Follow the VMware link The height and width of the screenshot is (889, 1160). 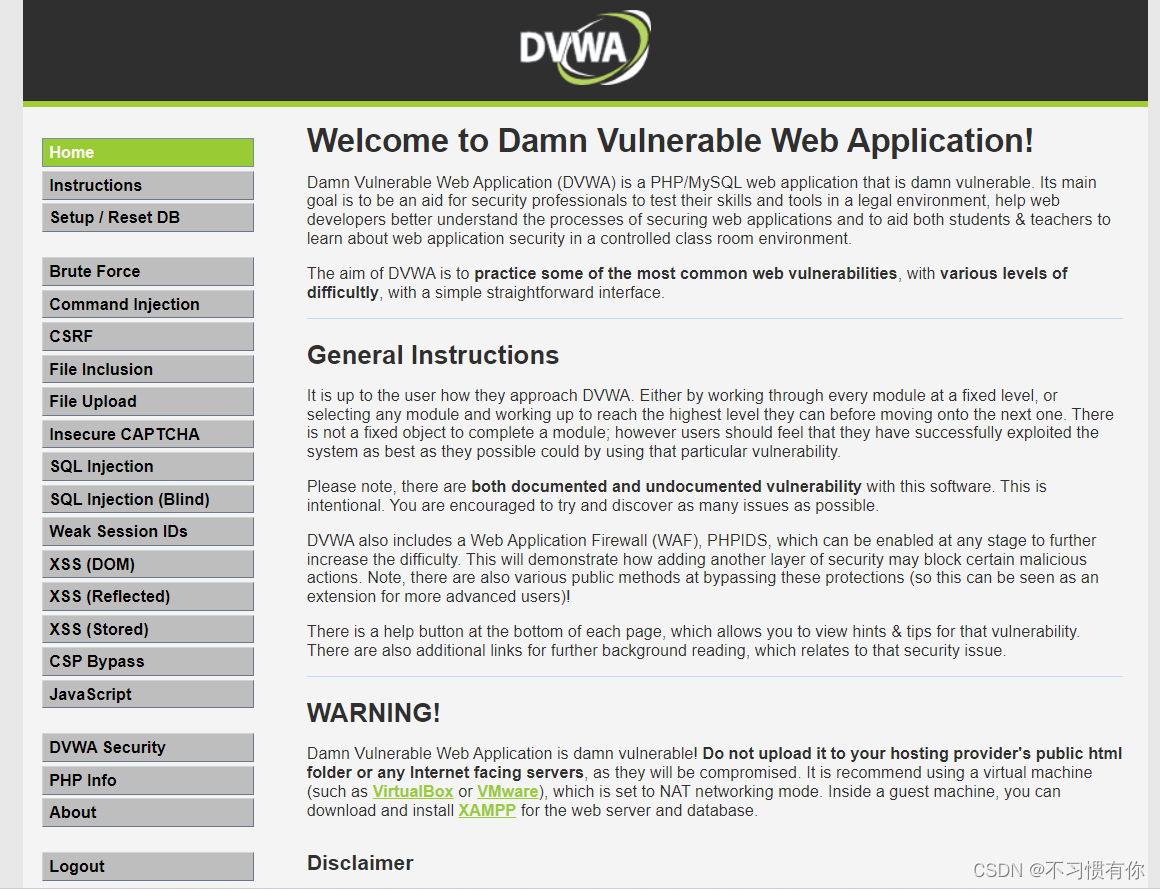coord(508,791)
